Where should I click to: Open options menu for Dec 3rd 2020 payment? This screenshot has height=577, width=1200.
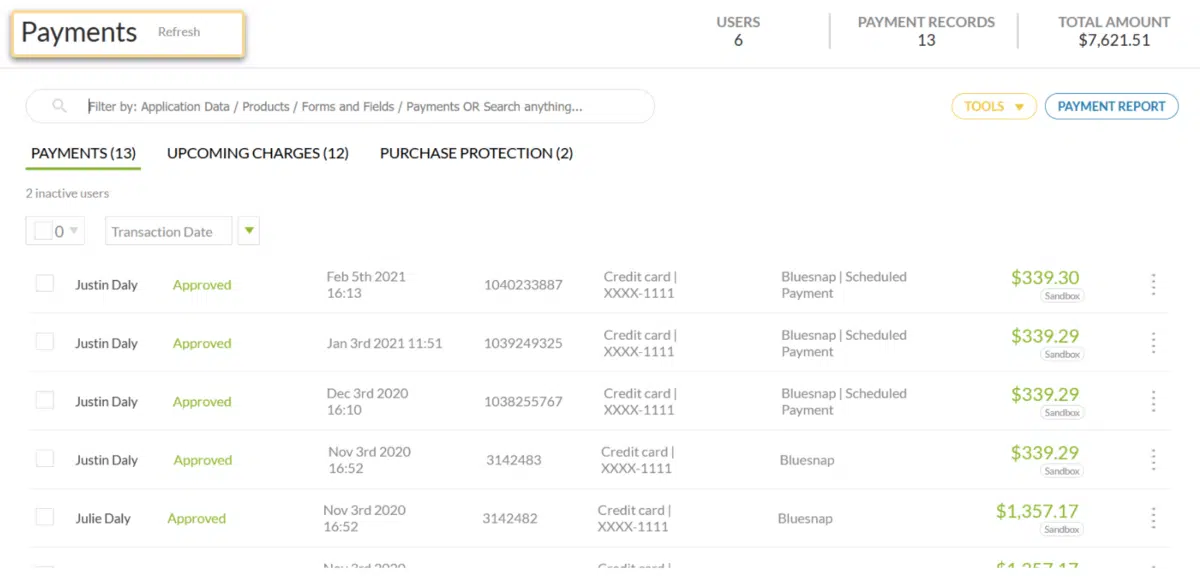[1153, 402]
